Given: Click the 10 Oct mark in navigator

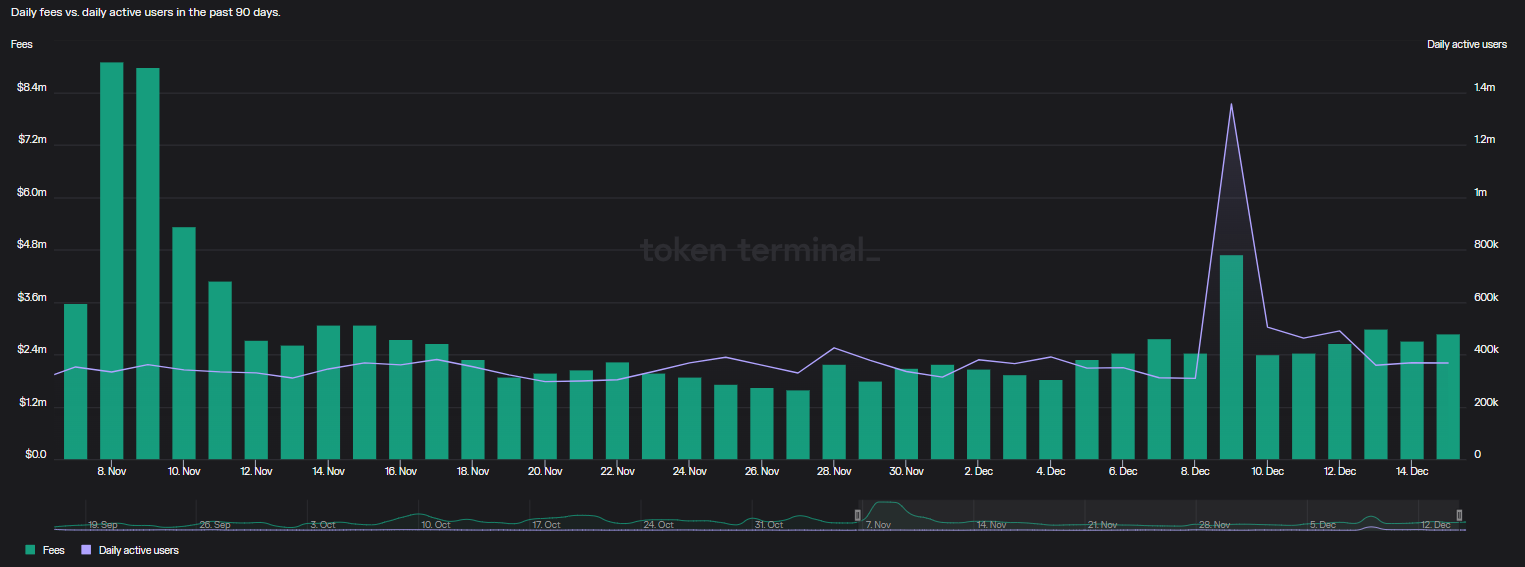Looking at the screenshot, I should click(435, 524).
